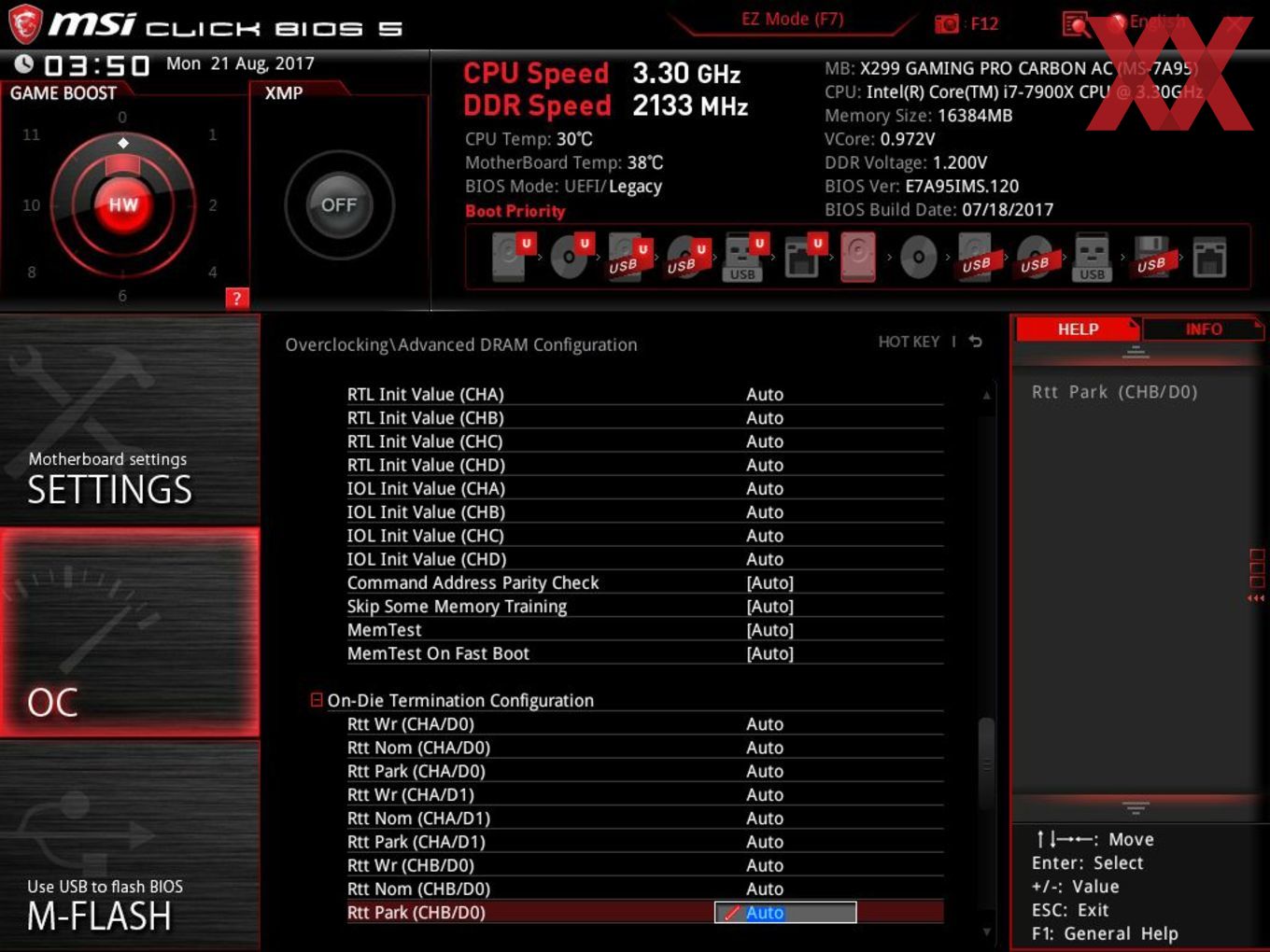1270x952 pixels.
Task: Open the MemTest [Auto] dropdown
Action: (x=770, y=630)
